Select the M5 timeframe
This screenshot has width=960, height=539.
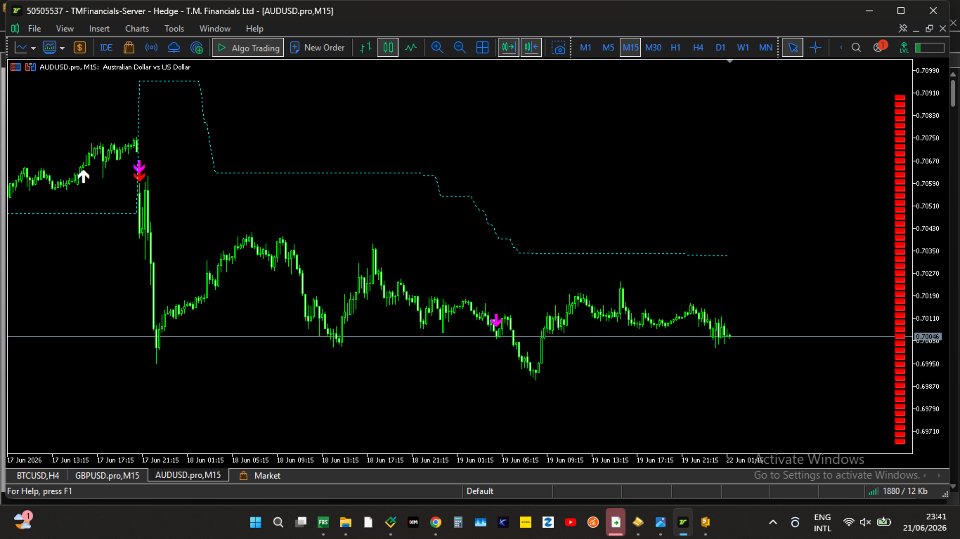pyautogui.click(x=608, y=48)
